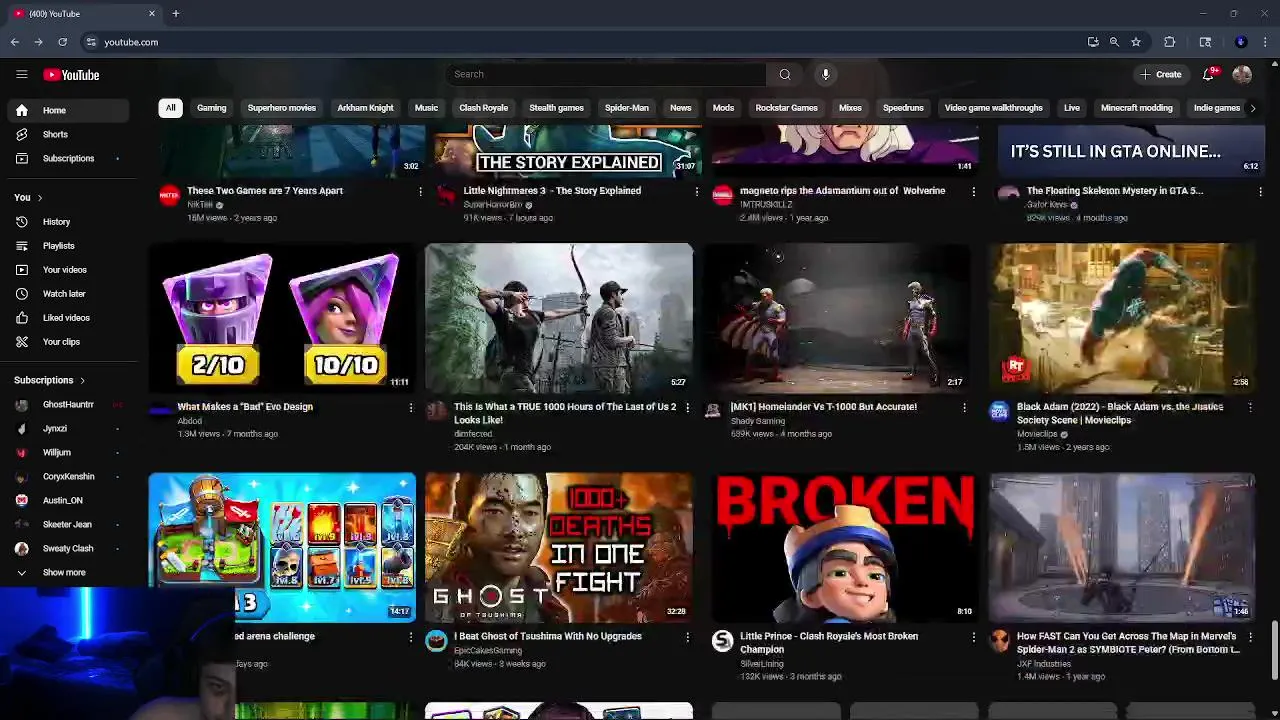Expand Show more subscriptions
The width and height of the screenshot is (1280, 720).
(x=64, y=572)
